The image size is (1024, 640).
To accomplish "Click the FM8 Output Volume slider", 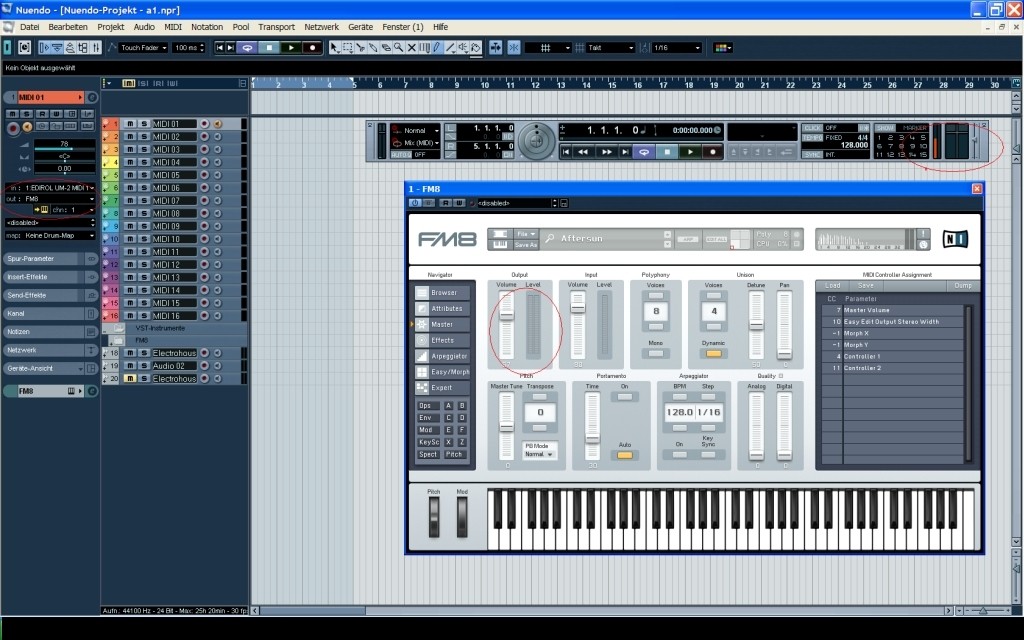I will 506,325.
